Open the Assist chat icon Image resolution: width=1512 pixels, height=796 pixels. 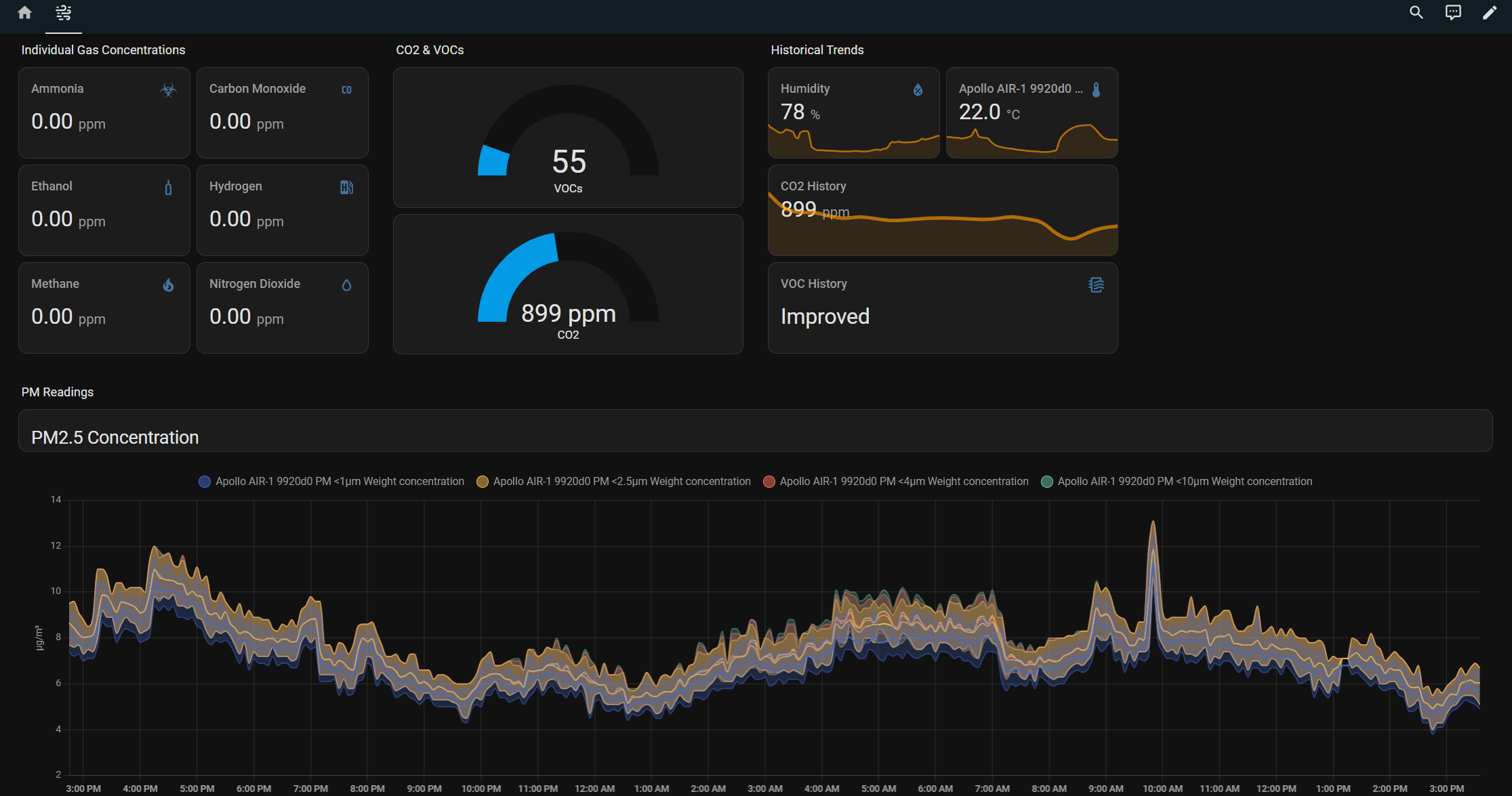click(x=1453, y=13)
